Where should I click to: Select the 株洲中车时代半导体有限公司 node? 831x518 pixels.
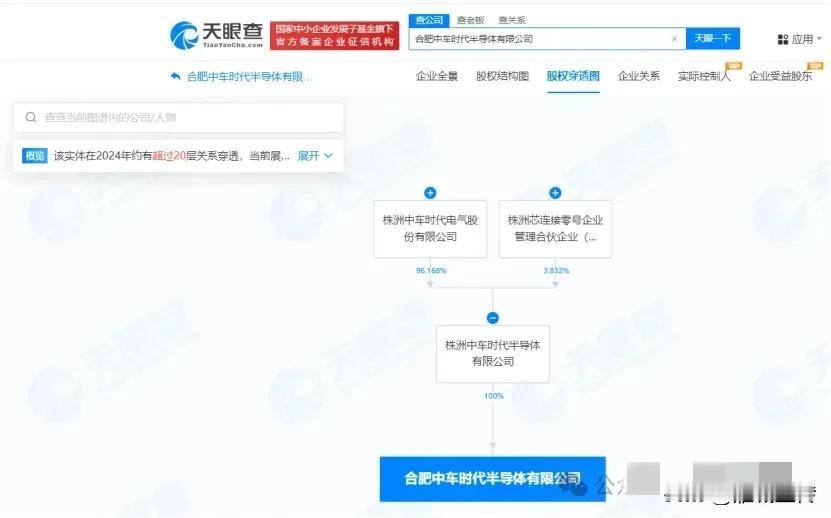[492, 354]
